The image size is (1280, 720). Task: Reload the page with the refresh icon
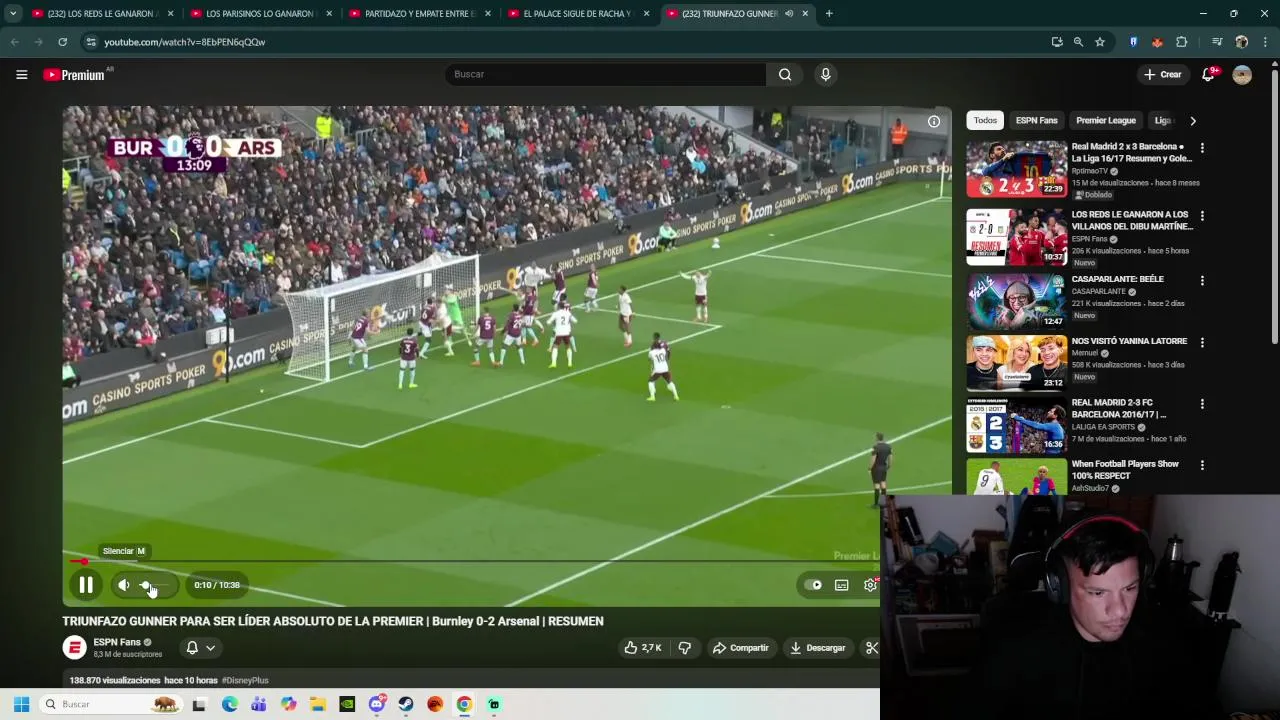tap(62, 42)
